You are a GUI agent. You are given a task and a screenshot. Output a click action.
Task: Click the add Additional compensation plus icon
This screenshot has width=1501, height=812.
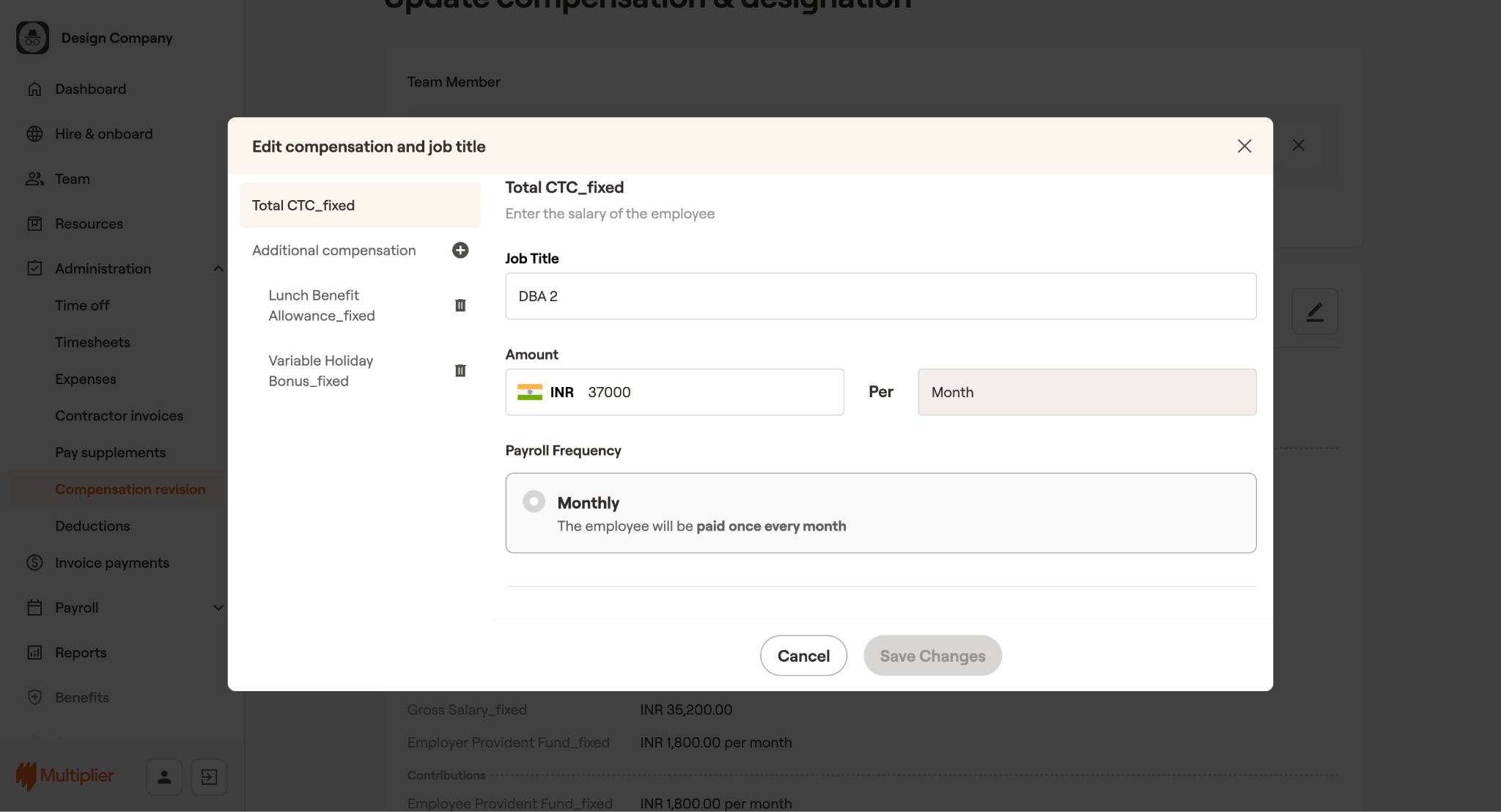[x=460, y=251]
